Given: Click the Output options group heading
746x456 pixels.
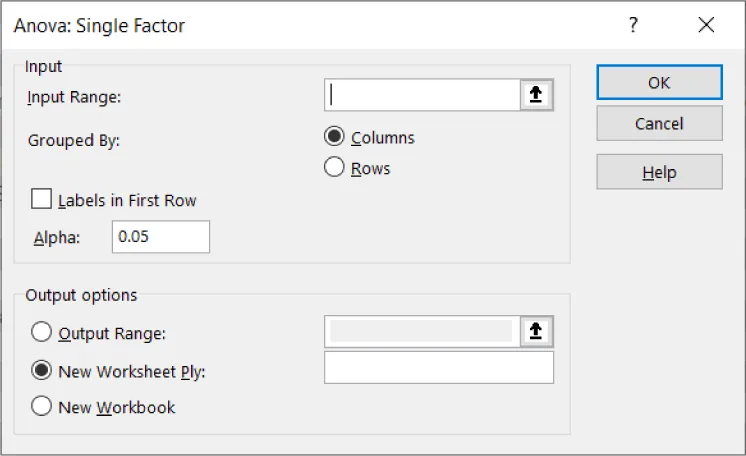Looking at the screenshot, I should click(81, 295).
